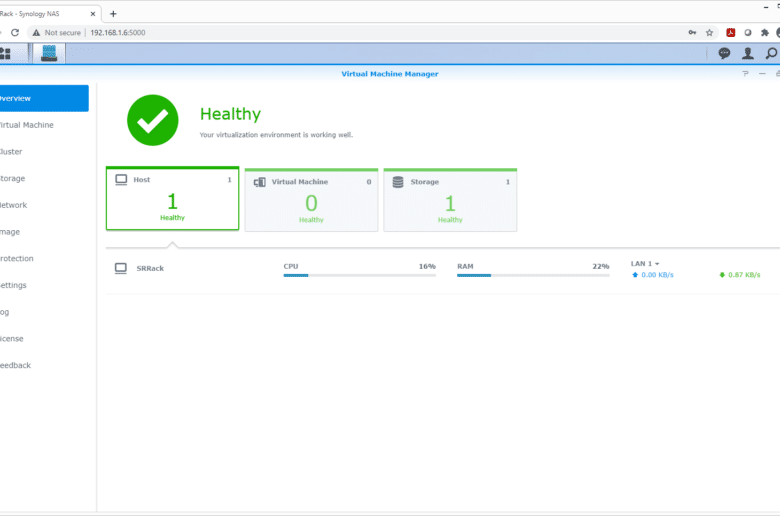Click the green healthy checkmark icon

pyautogui.click(x=153, y=120)
